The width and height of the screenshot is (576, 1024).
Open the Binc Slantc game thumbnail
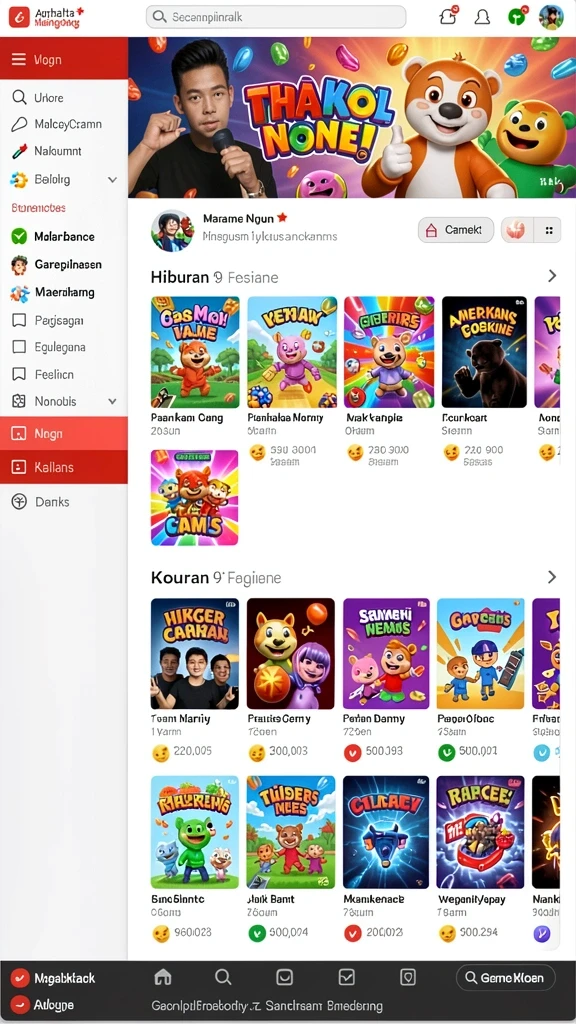pos(195,832)
